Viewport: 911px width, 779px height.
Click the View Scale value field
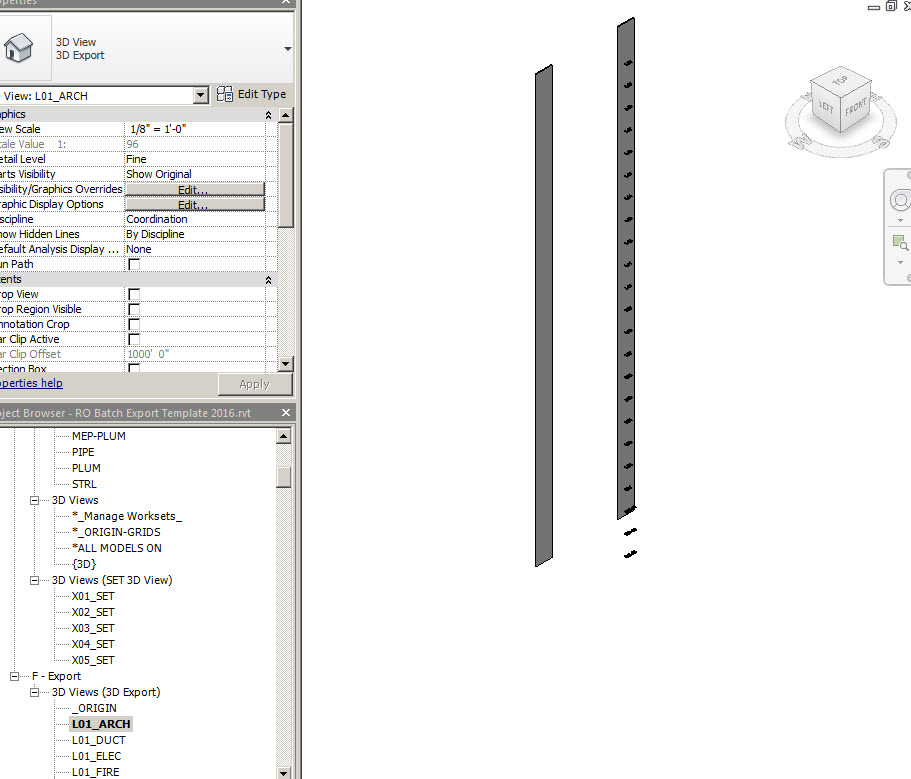(195, 129)
